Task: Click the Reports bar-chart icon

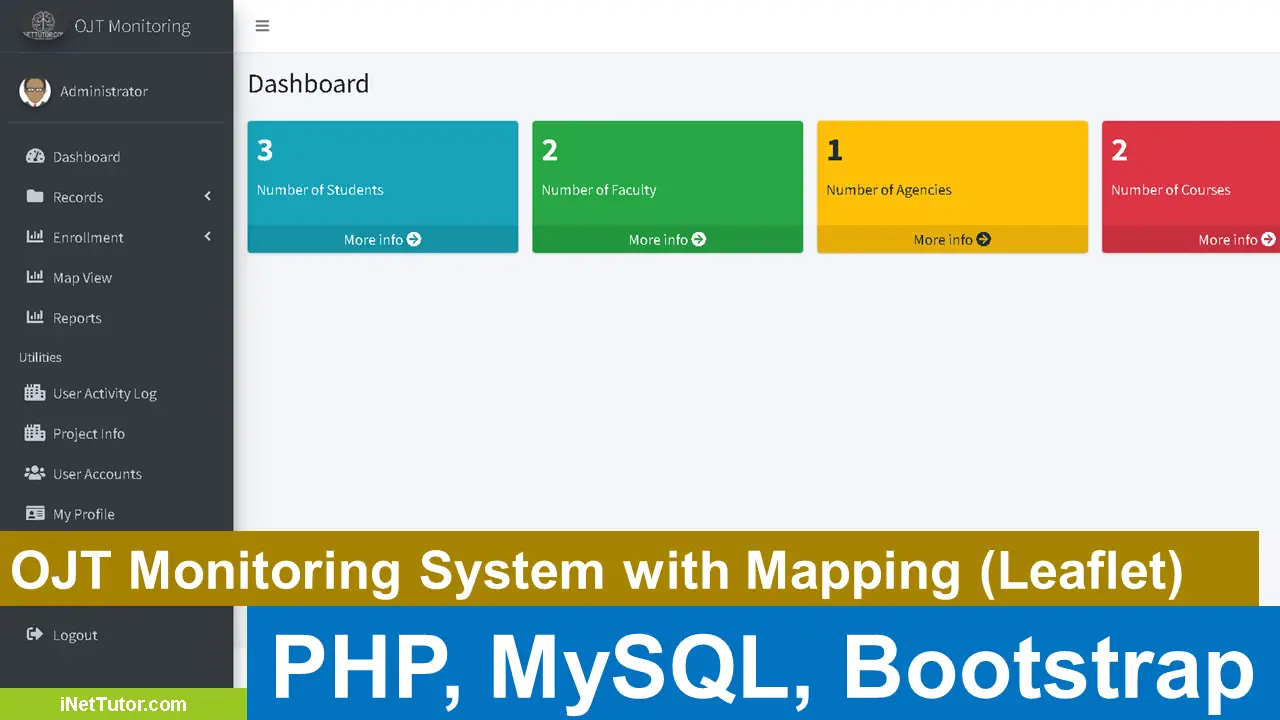Action: pyautogui.click(x=35, y=317)
